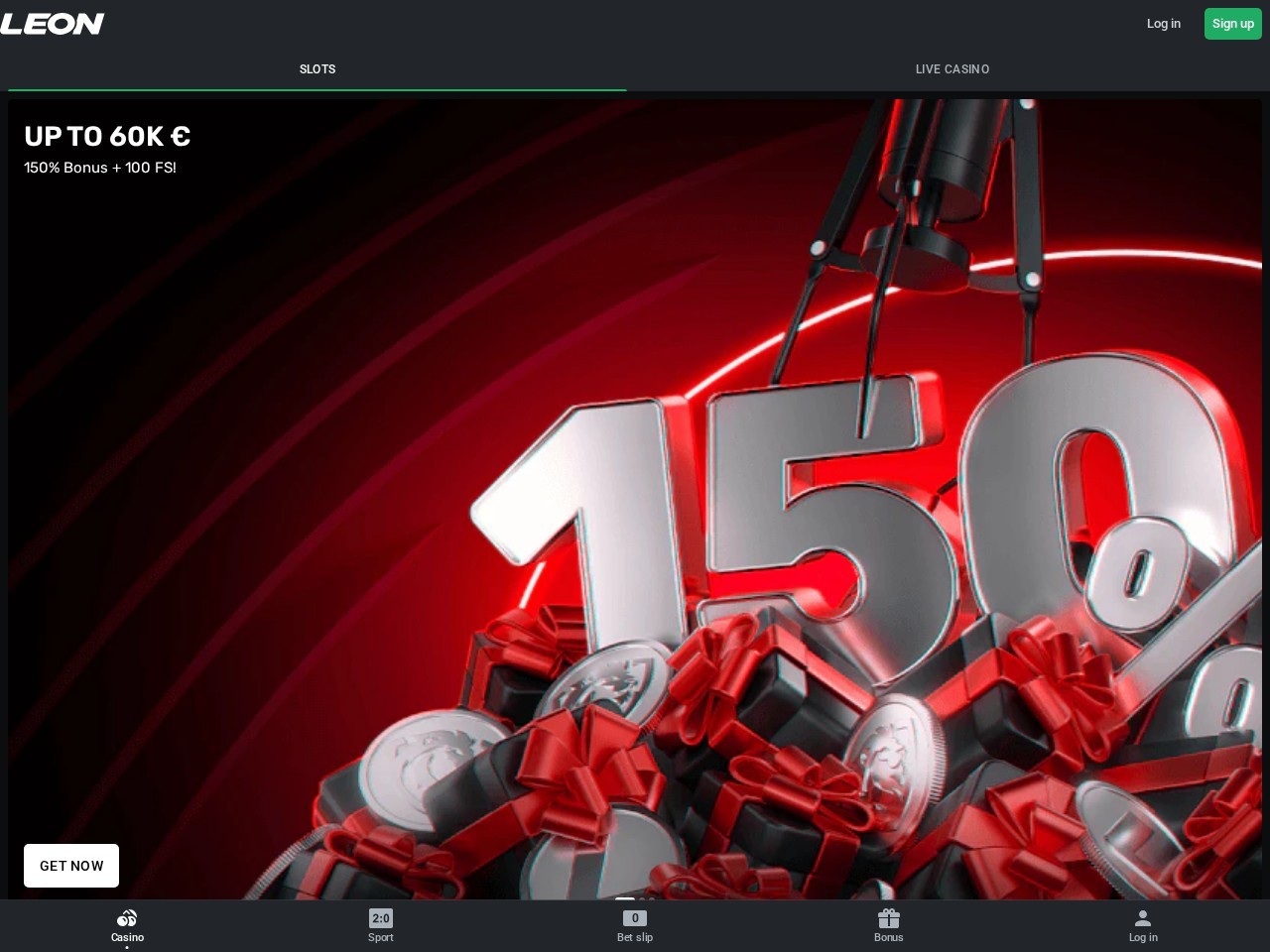
Task: Click the 'UP TO 60K €' headline
Action: point(107,136)
